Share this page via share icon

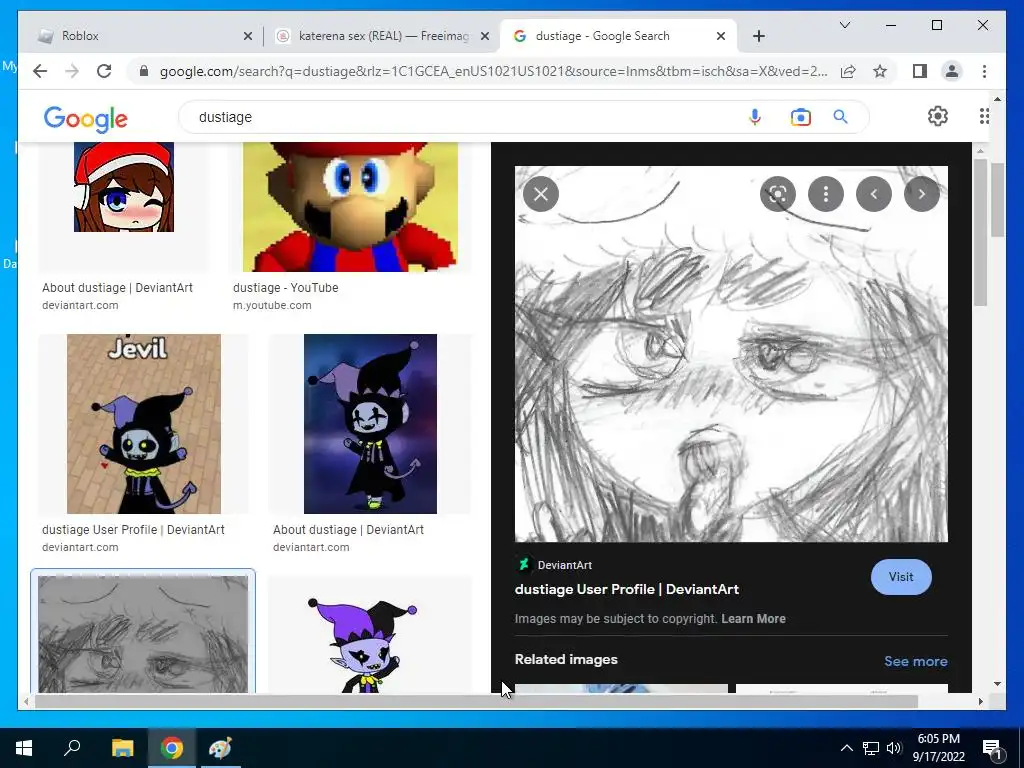848,71
